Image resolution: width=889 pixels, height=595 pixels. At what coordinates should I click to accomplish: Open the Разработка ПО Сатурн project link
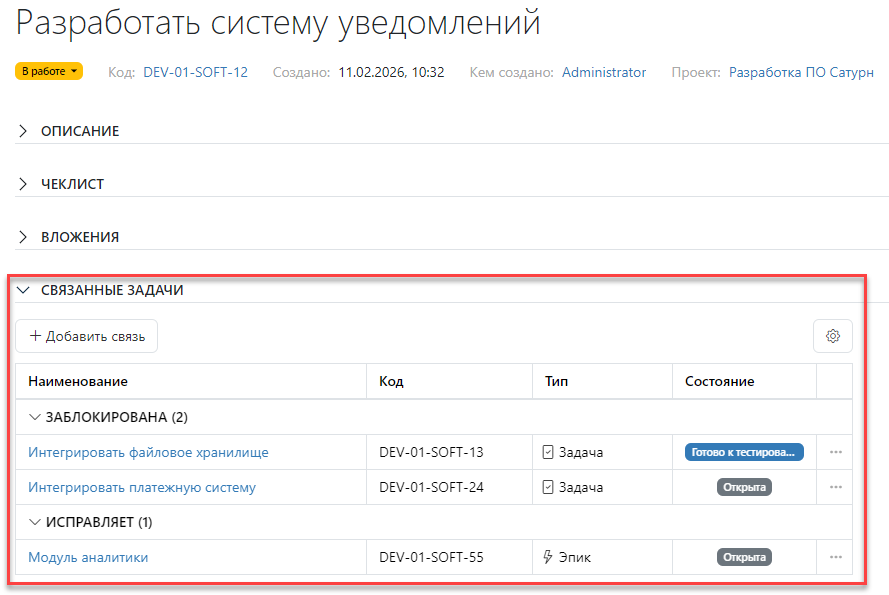(x=800, y=72)
